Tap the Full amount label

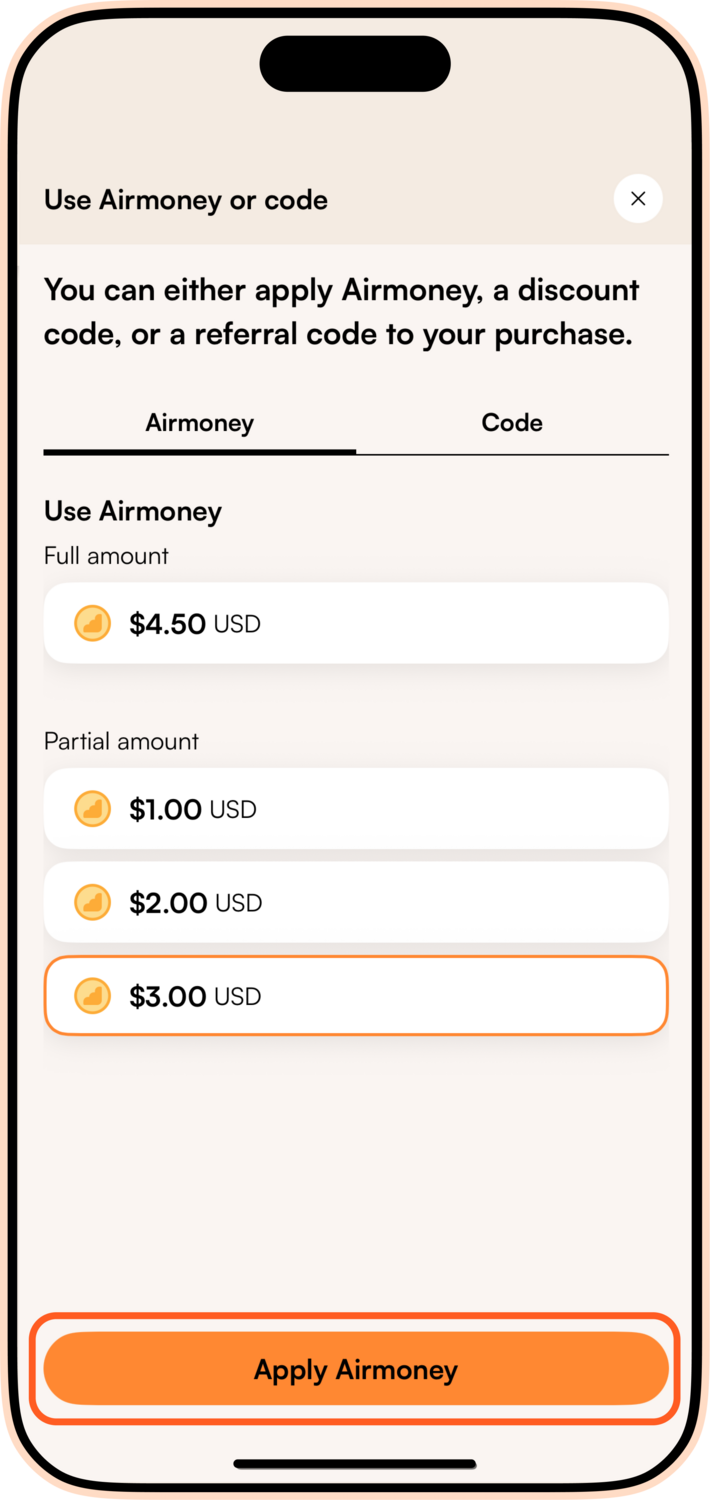106,556
